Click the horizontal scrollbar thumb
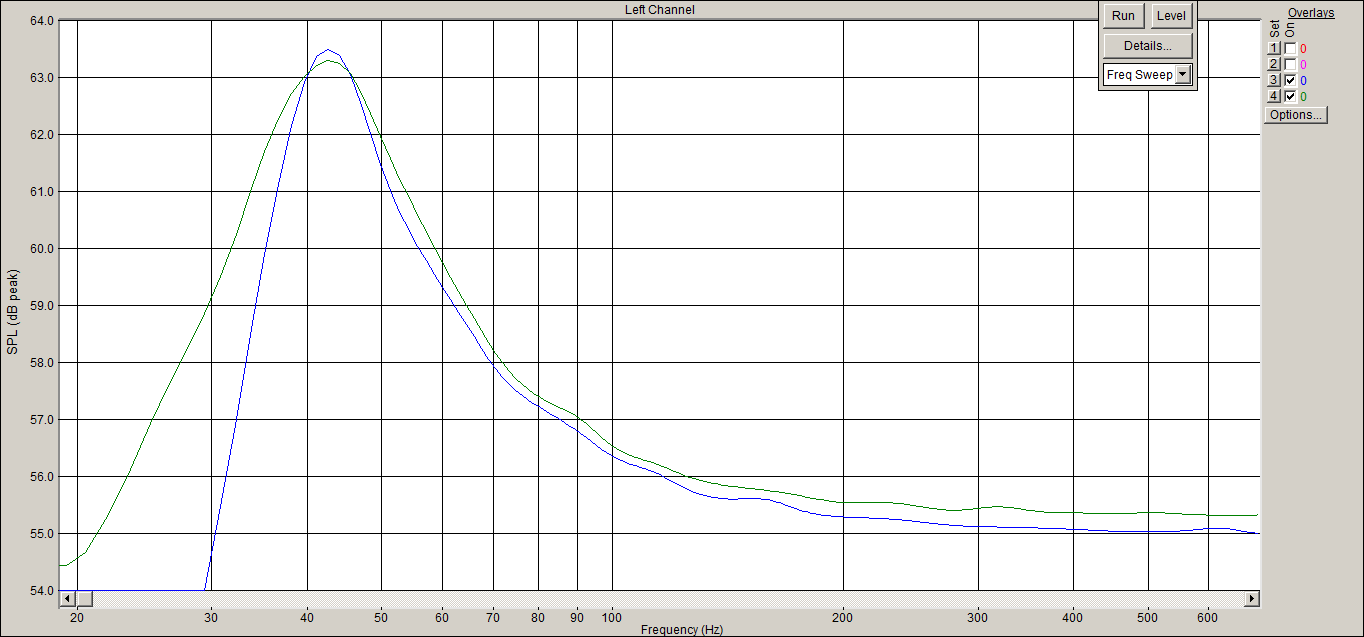This screenshot has width=1364, height=637. (84, 598)
